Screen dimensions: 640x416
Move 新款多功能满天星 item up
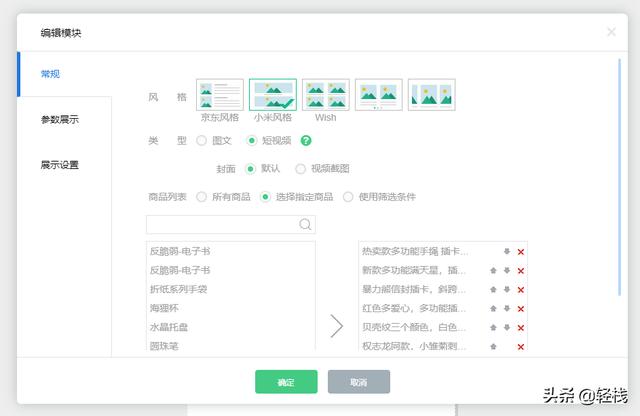coord(493,270)
